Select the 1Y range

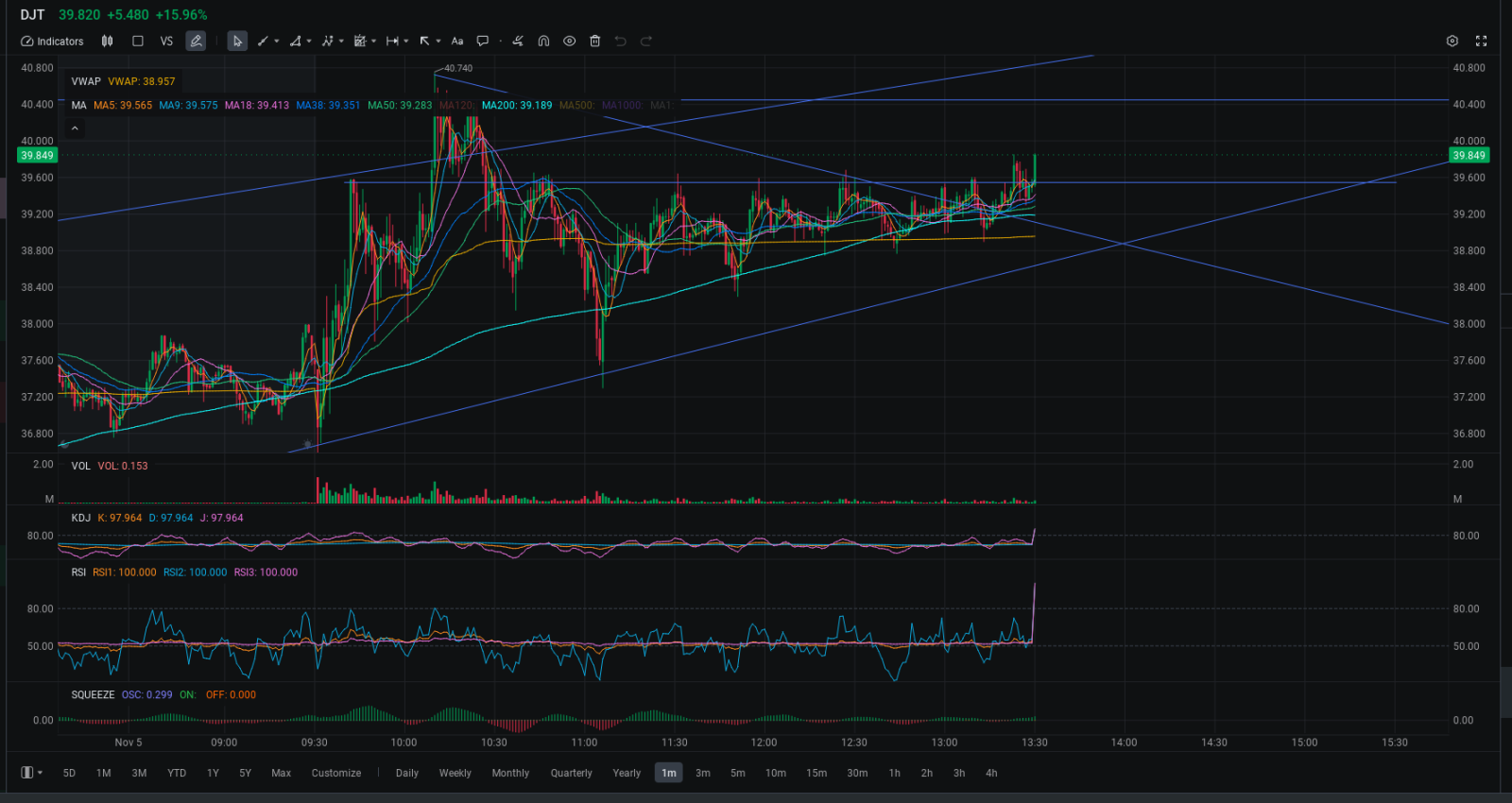[x=213, y=773]
